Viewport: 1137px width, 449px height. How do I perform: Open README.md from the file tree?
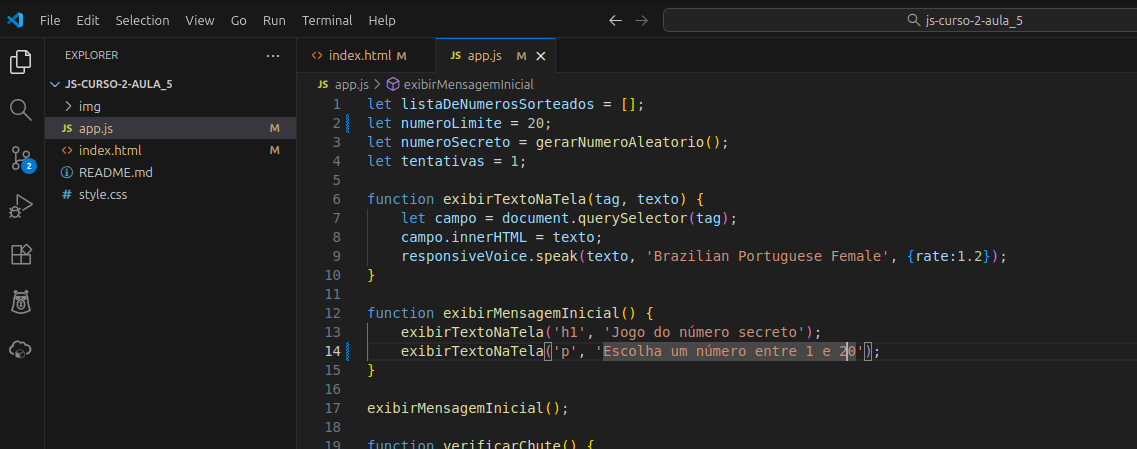115,172
